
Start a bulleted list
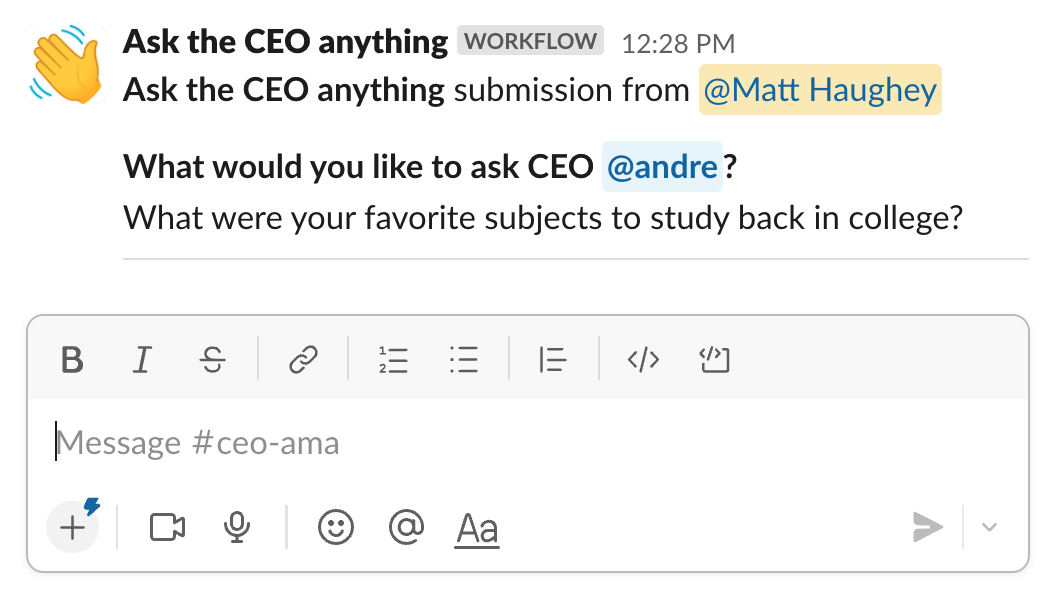pos(464,359)
